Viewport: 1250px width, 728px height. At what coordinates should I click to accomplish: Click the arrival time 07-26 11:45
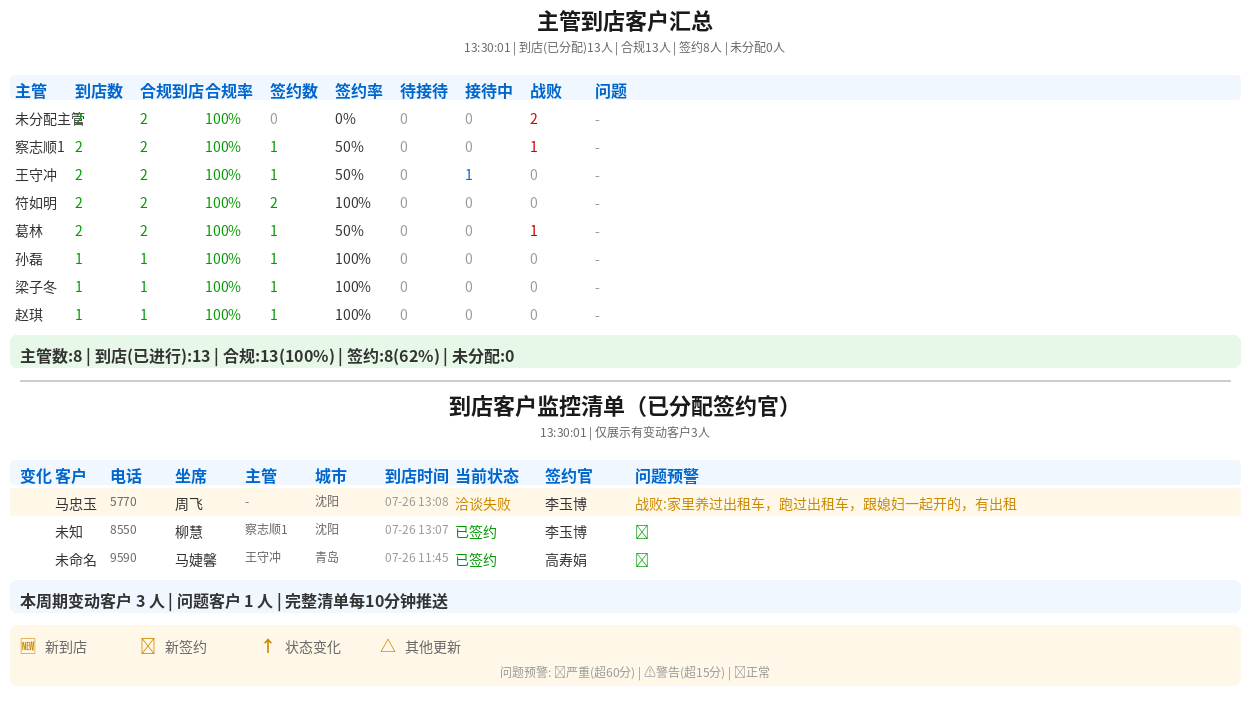417,558
